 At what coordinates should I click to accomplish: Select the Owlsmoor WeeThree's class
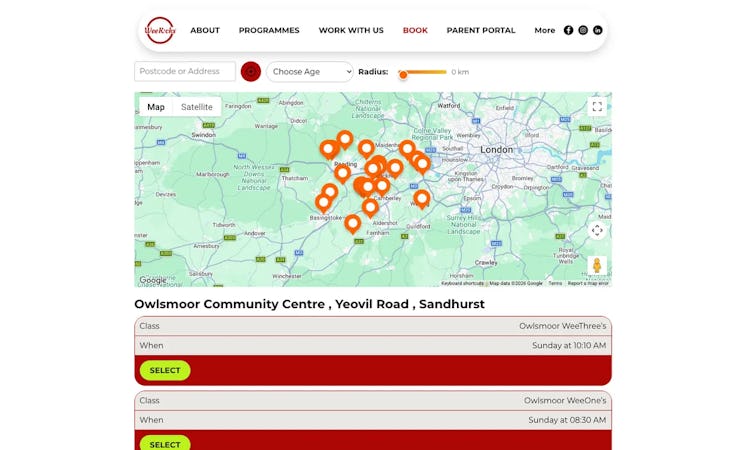165,370
